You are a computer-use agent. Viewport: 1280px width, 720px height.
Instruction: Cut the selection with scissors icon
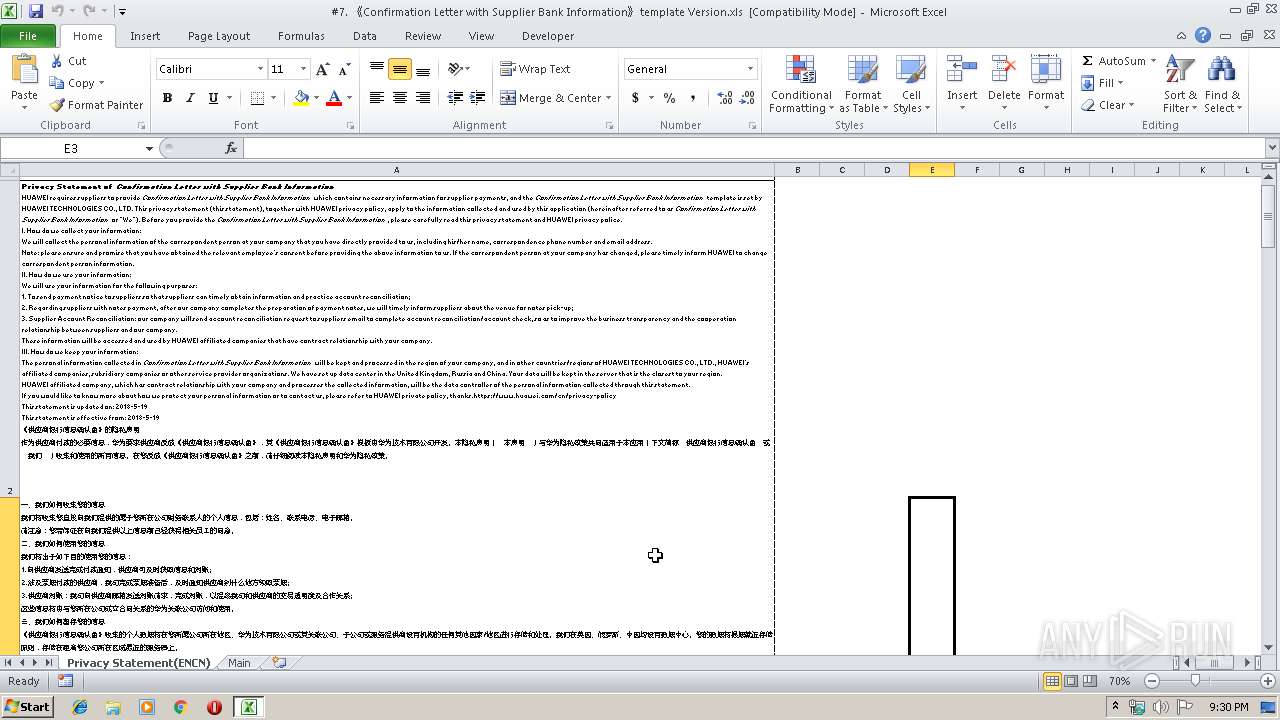(68, 61)
